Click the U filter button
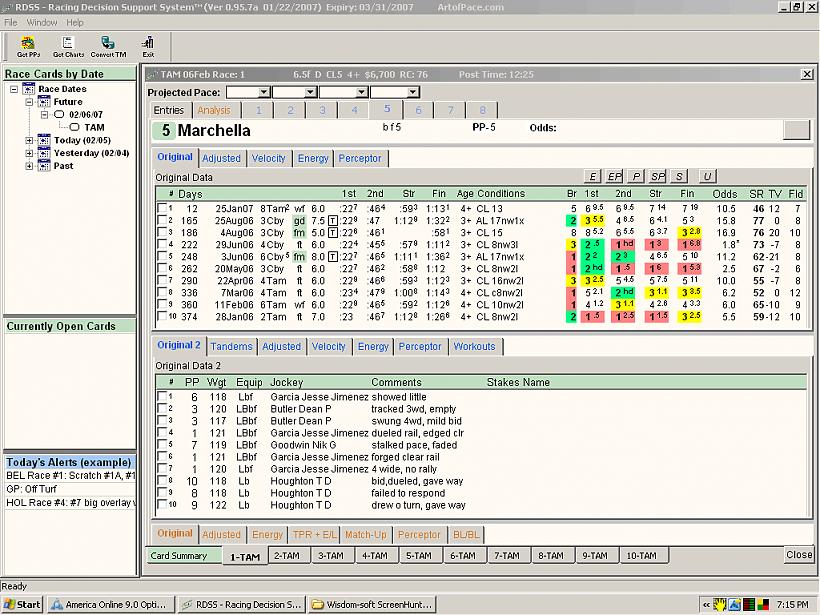The image size is (820, 615). (707, 176)
